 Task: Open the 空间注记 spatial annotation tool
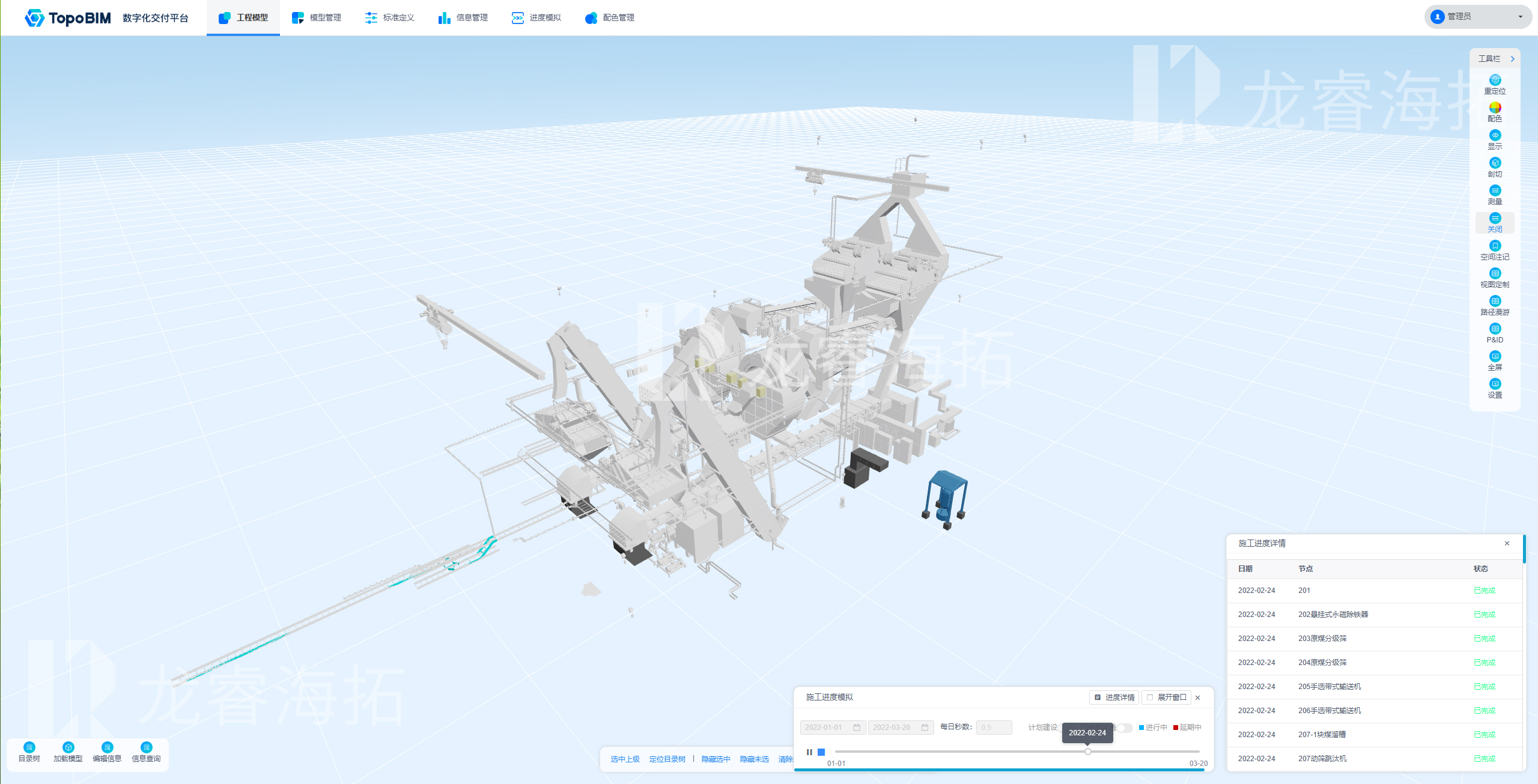pyautogui.click(x=1495, y=246)
